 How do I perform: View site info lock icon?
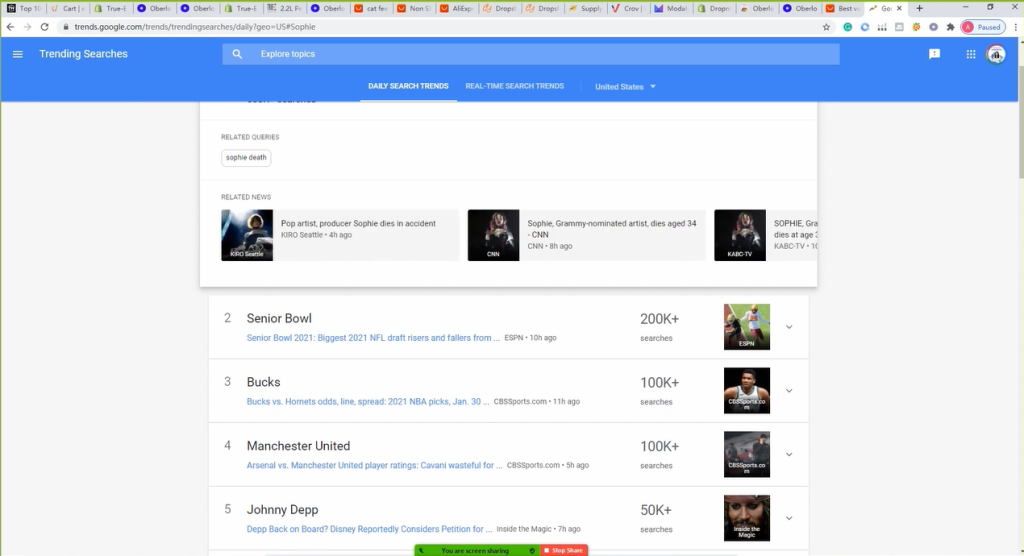[65, 27]
